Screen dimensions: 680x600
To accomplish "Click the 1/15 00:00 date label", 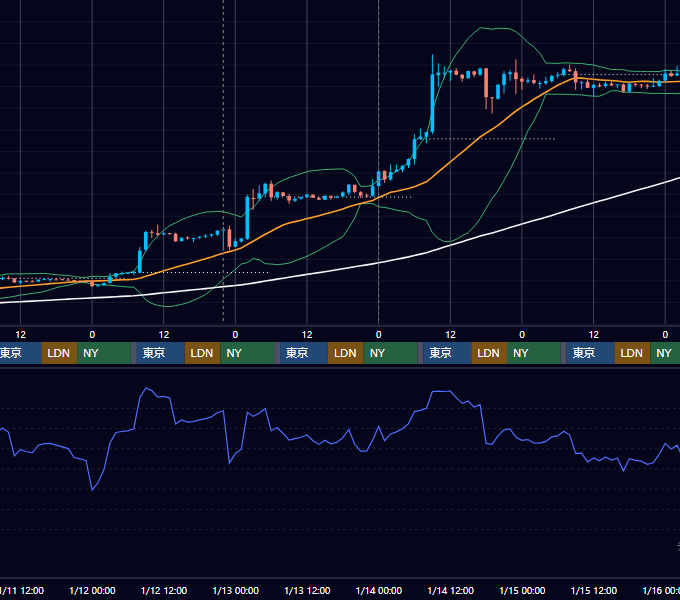I will 522,590.
